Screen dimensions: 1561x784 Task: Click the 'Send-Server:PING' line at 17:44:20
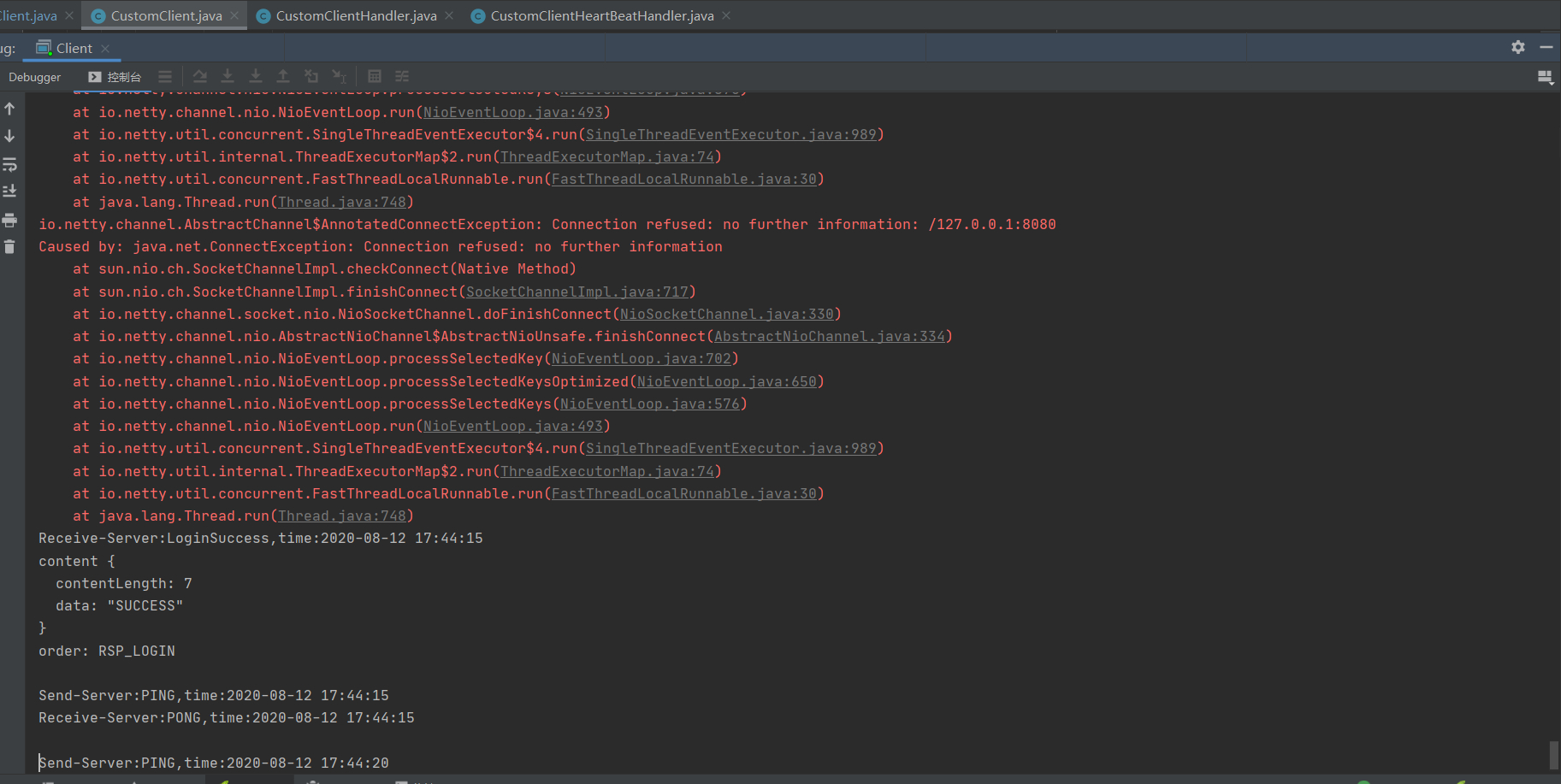[x=214, y=763]
